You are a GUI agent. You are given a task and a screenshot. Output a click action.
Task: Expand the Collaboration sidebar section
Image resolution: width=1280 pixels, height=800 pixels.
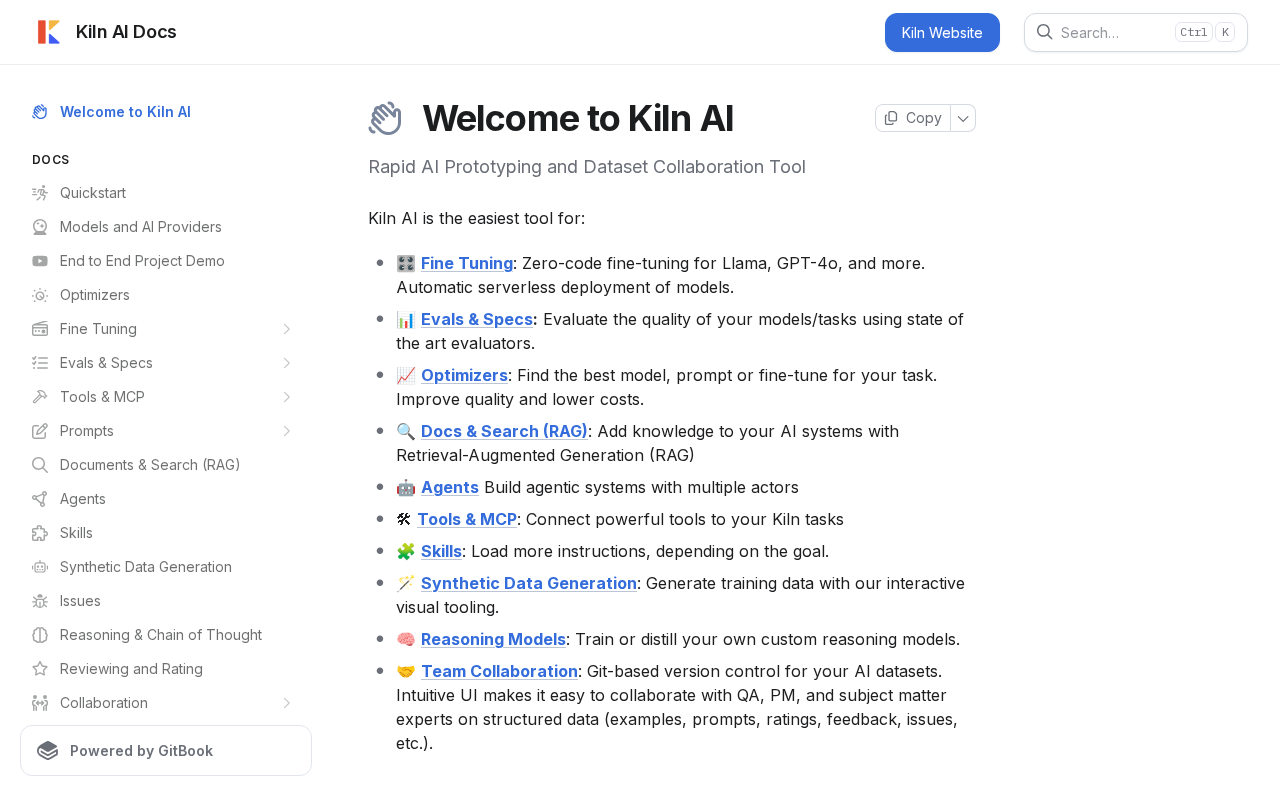tap(287, 703)
